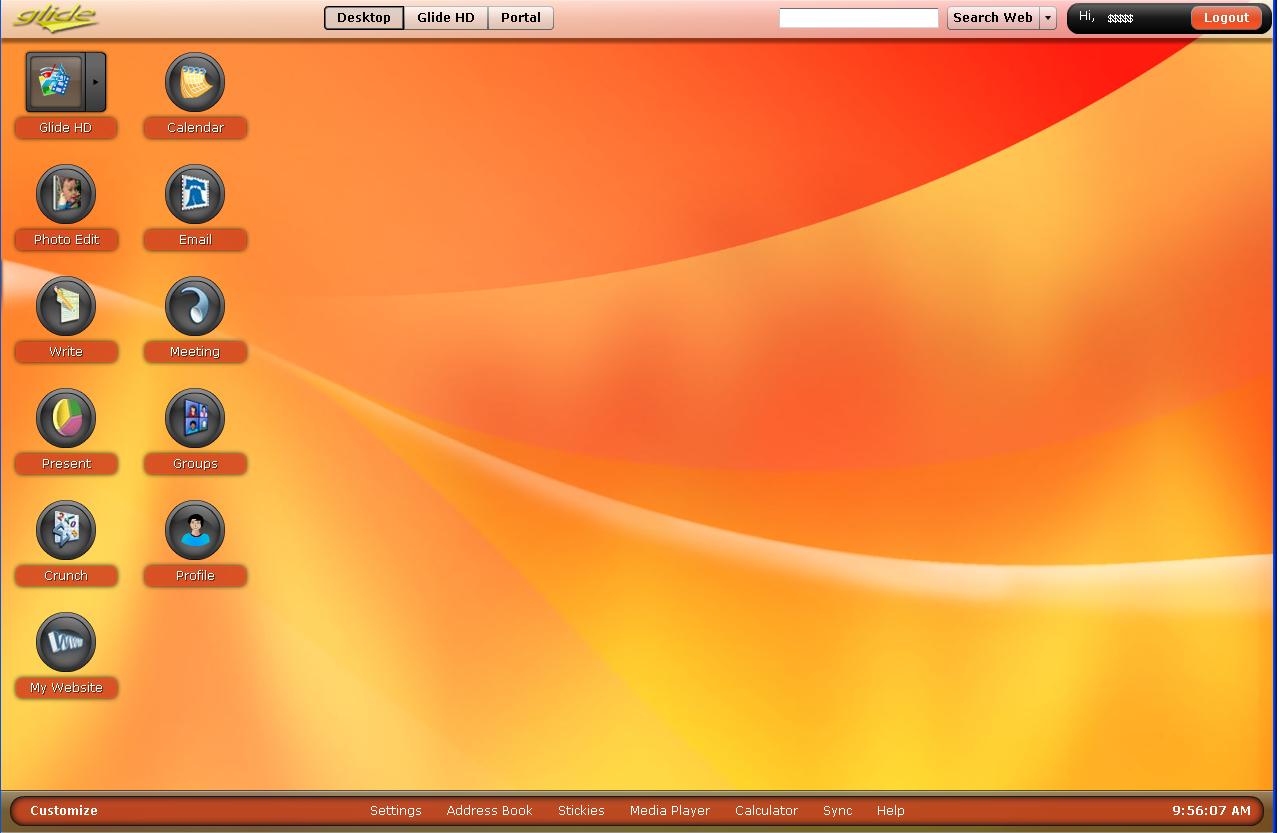
Task: Click the Email label under its icon
Action: click(195, 240)
